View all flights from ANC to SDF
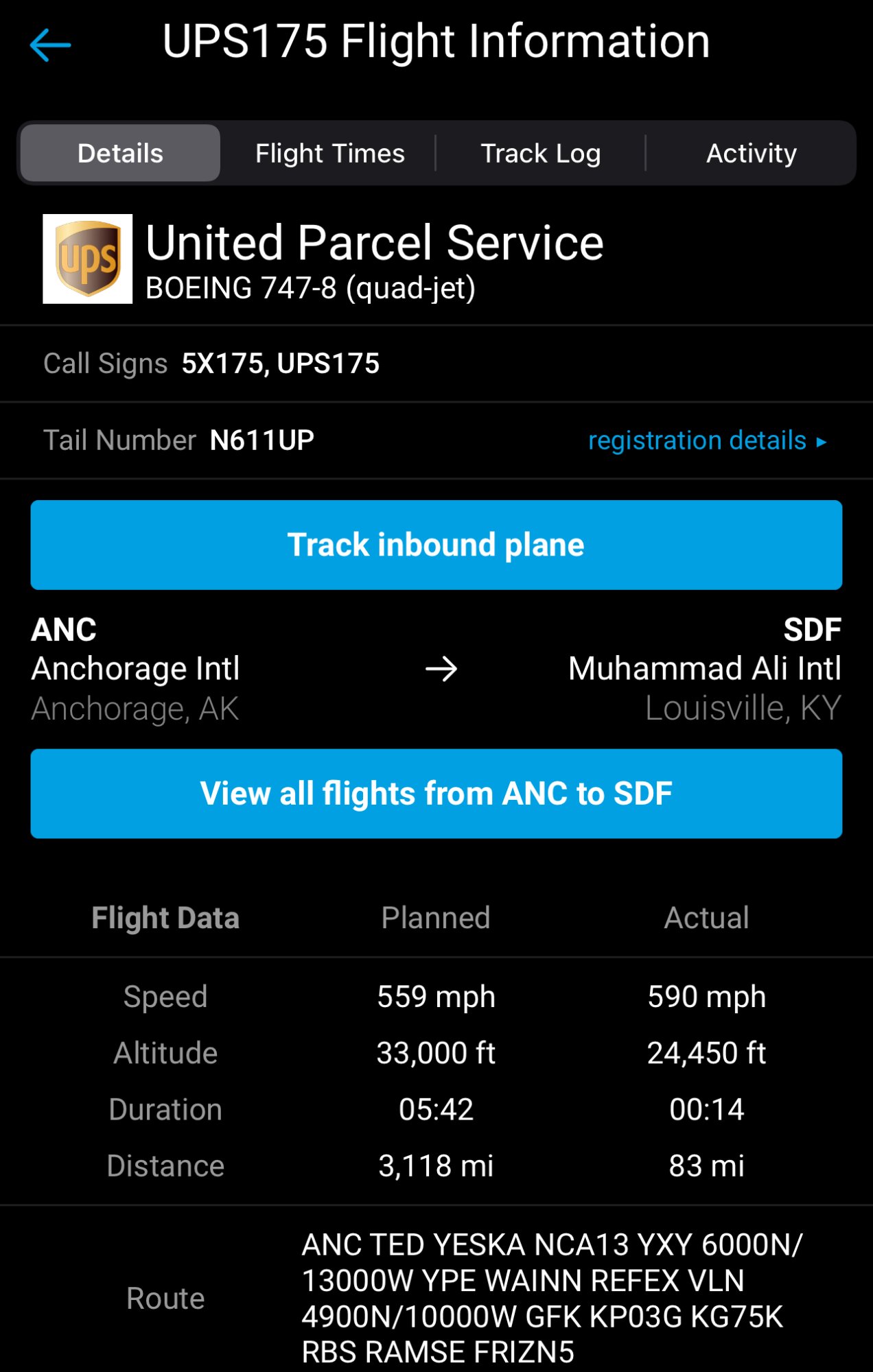 [436, 794]
